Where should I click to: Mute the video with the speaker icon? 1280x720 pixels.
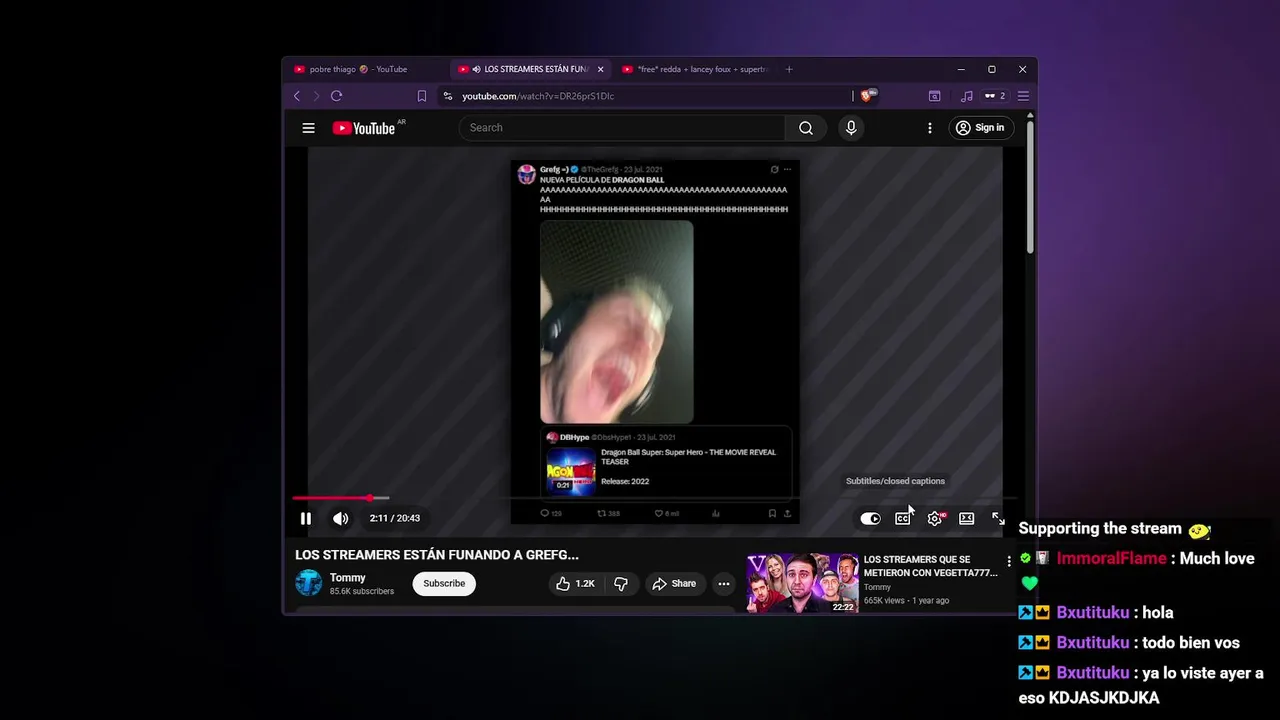pos(340,518)
